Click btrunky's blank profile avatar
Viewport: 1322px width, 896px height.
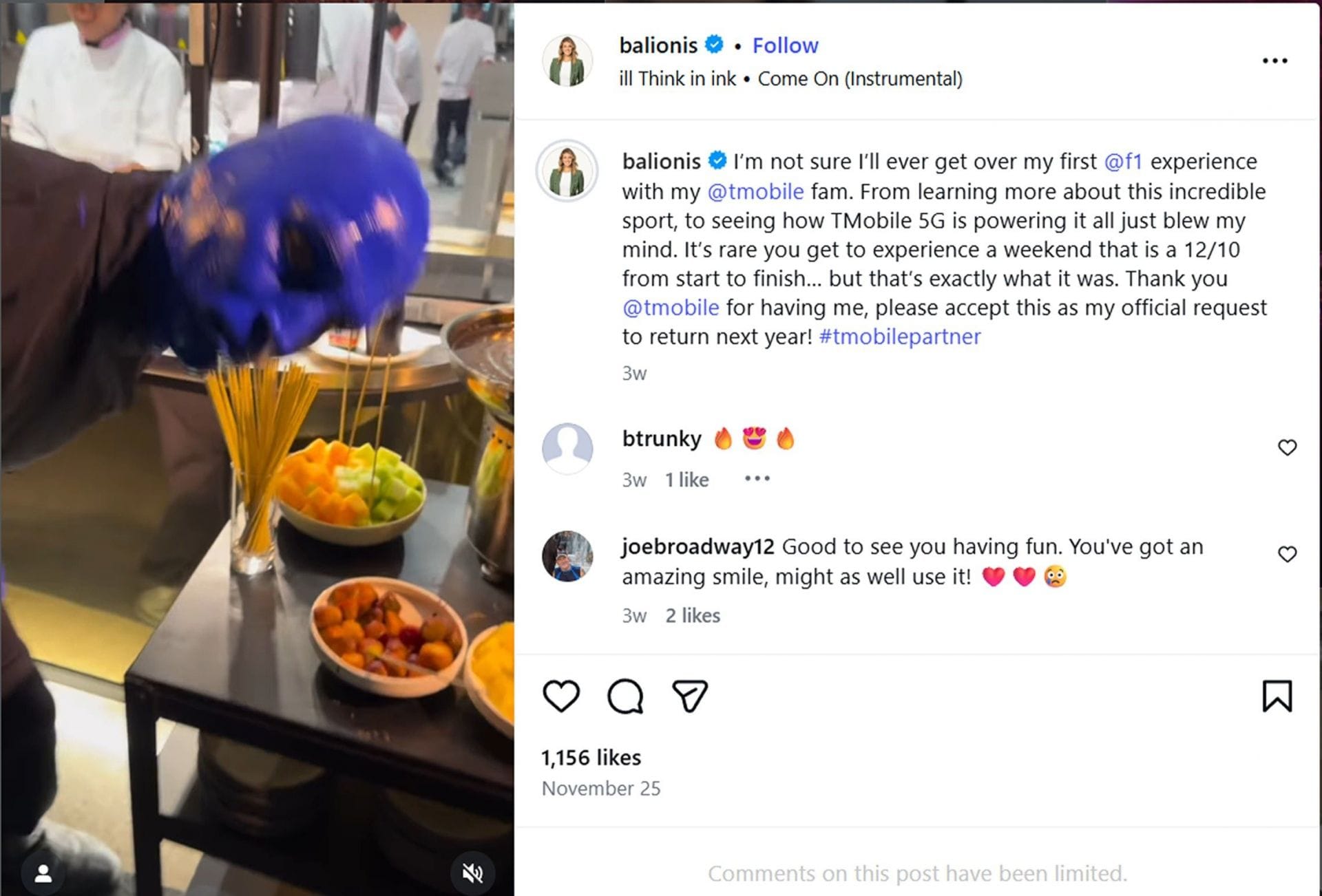[x=568, y=449]
